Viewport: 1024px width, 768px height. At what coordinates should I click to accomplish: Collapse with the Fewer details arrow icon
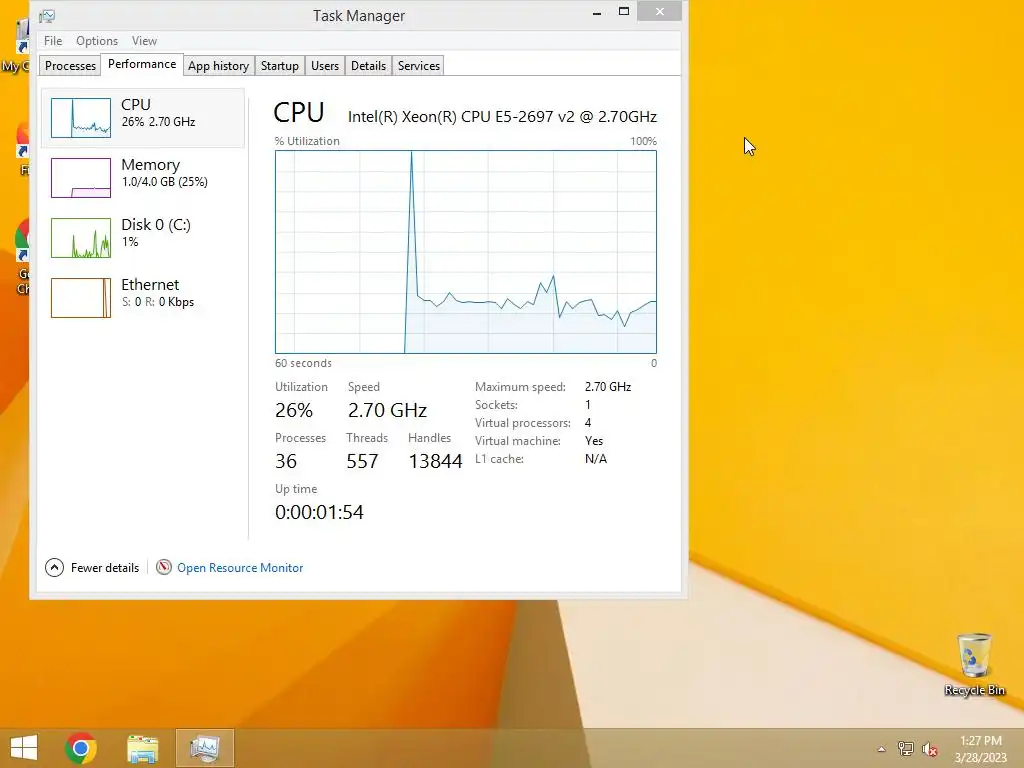click(x=54, y=568)
